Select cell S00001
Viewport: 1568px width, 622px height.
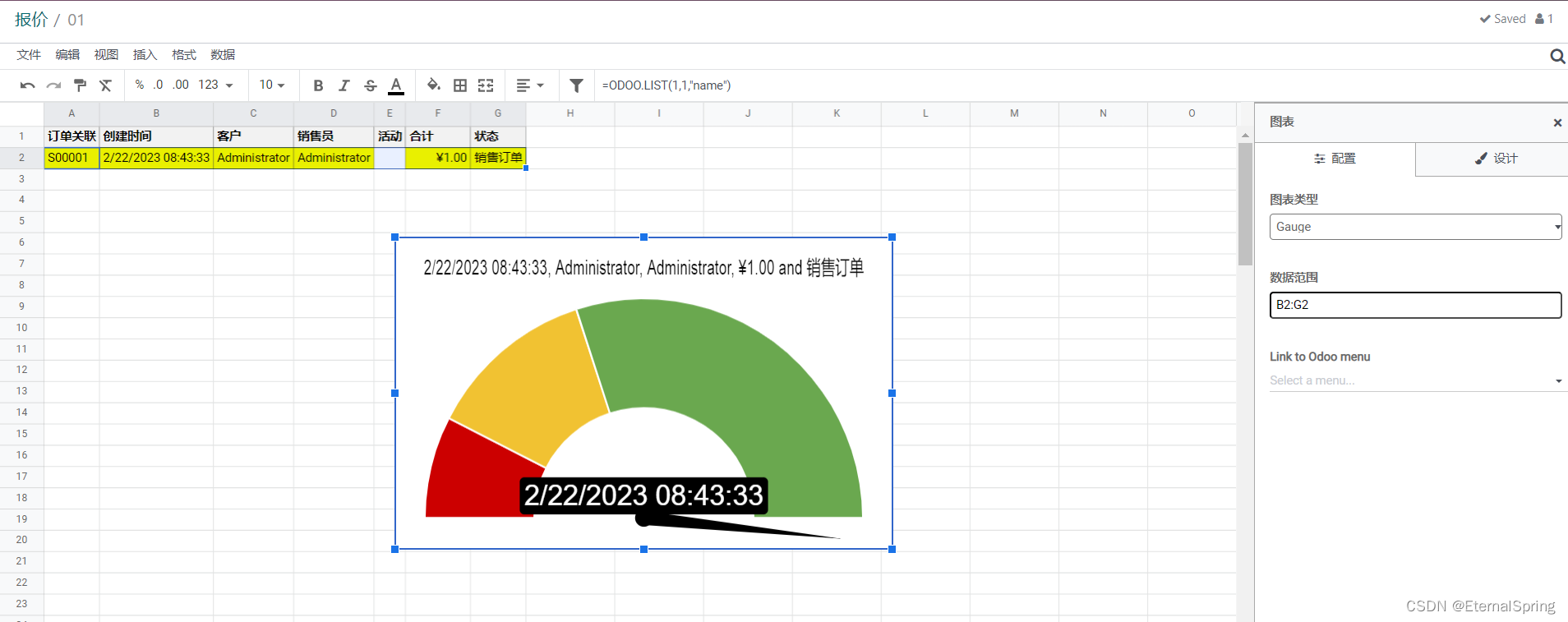click(x=71, y=158)
